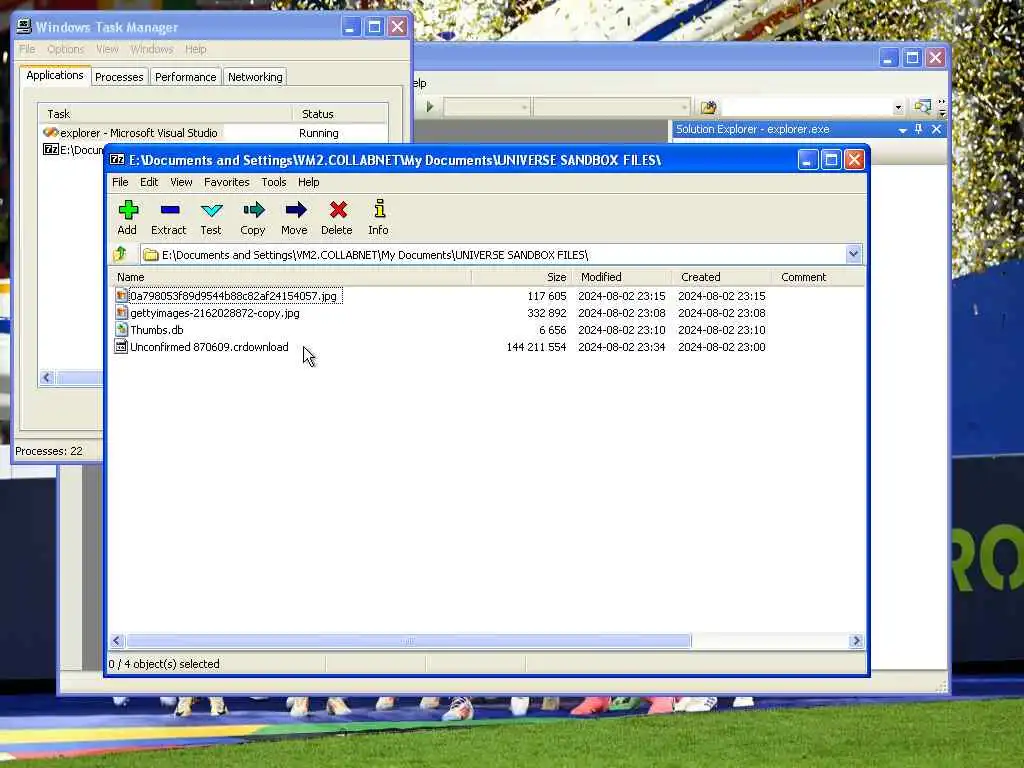1024x768 pixels.
Task: Click the Visual Studio find in files icon
Action: point(709,106)
